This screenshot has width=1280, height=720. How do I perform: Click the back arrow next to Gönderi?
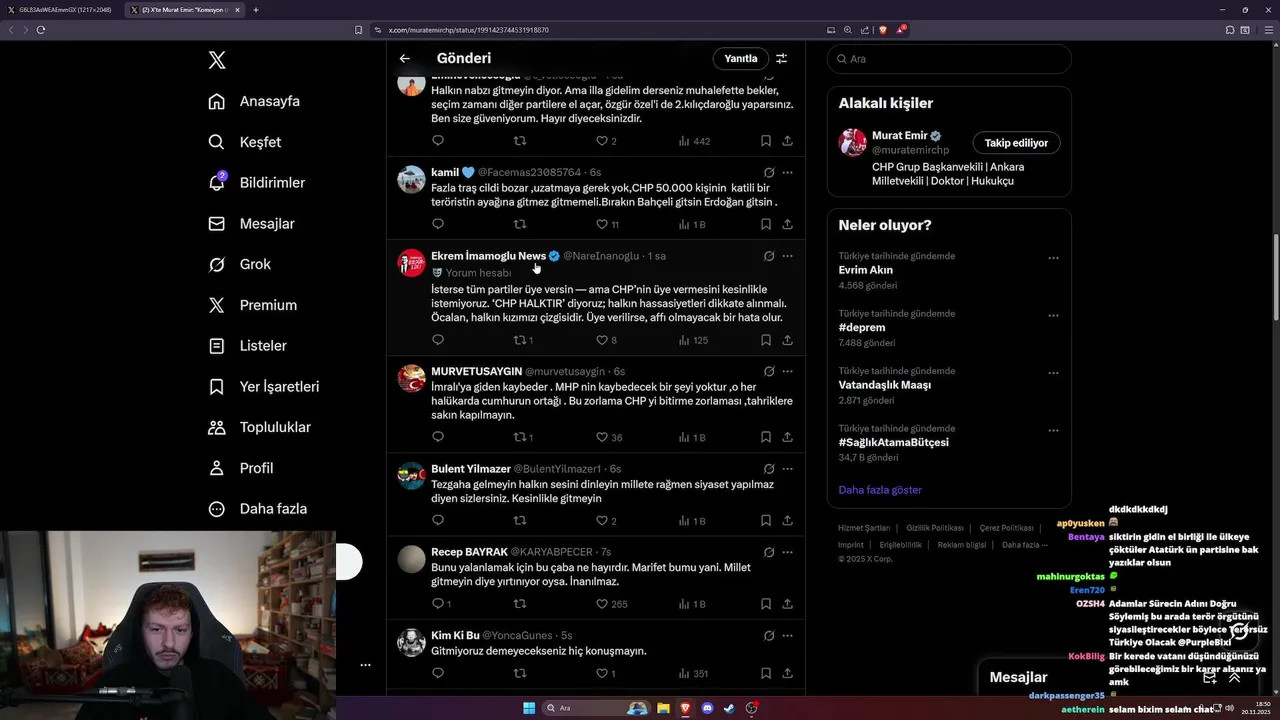click(405, 59)
